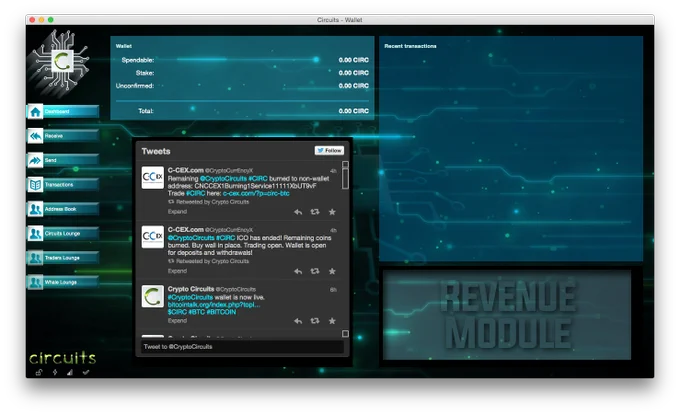Click the Whale Lounge people icon

(x=36, y=282)
